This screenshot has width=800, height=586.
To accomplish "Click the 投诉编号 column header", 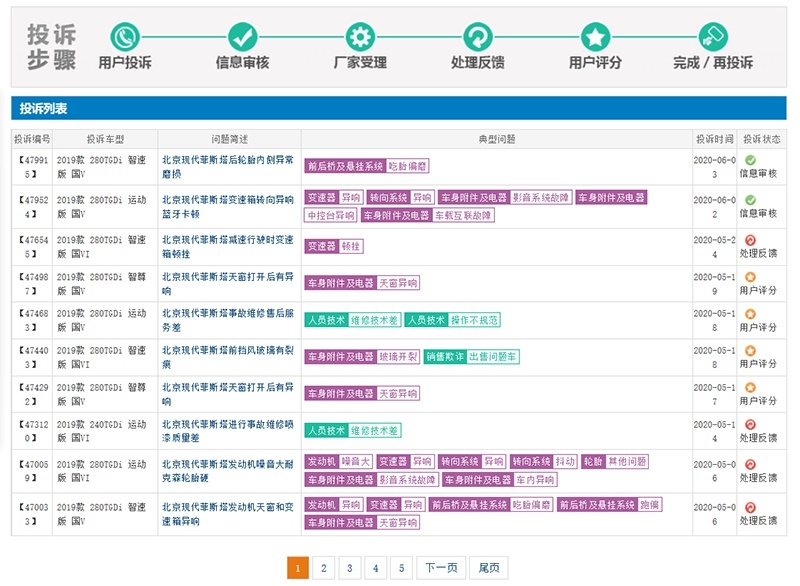I will point(32,139).
